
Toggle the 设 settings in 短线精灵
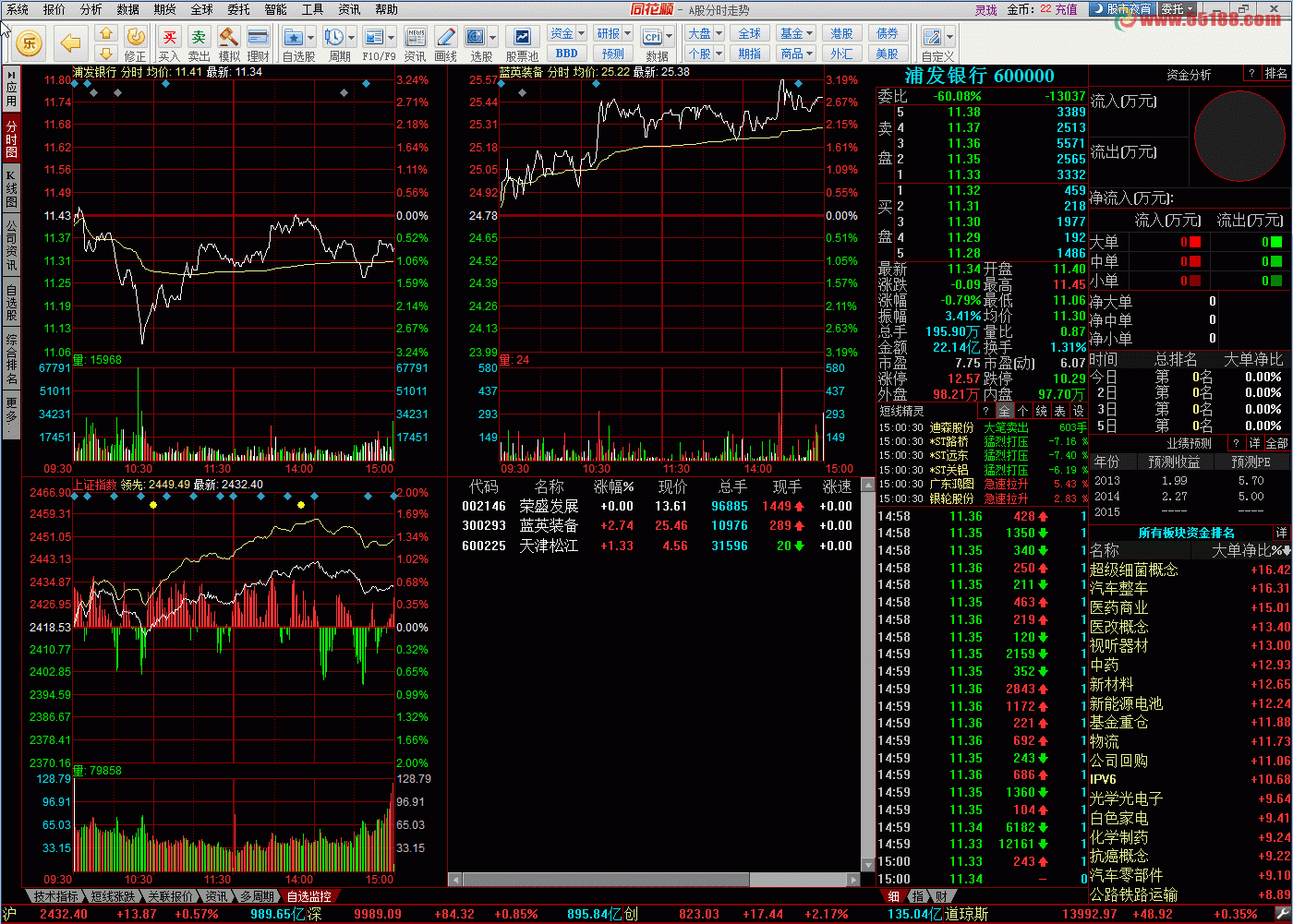point(1078,411)
